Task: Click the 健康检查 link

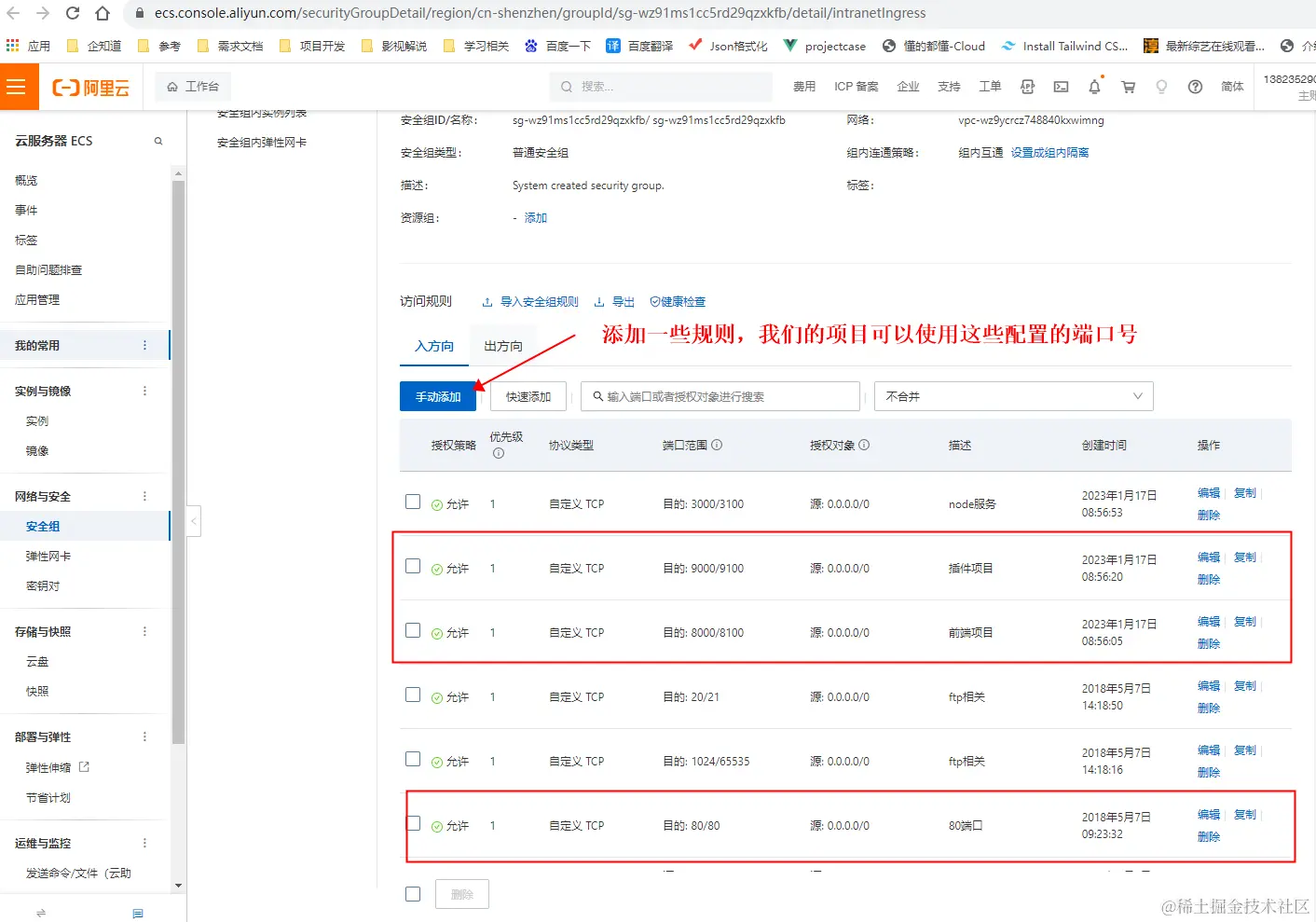Action: [678, 302]
